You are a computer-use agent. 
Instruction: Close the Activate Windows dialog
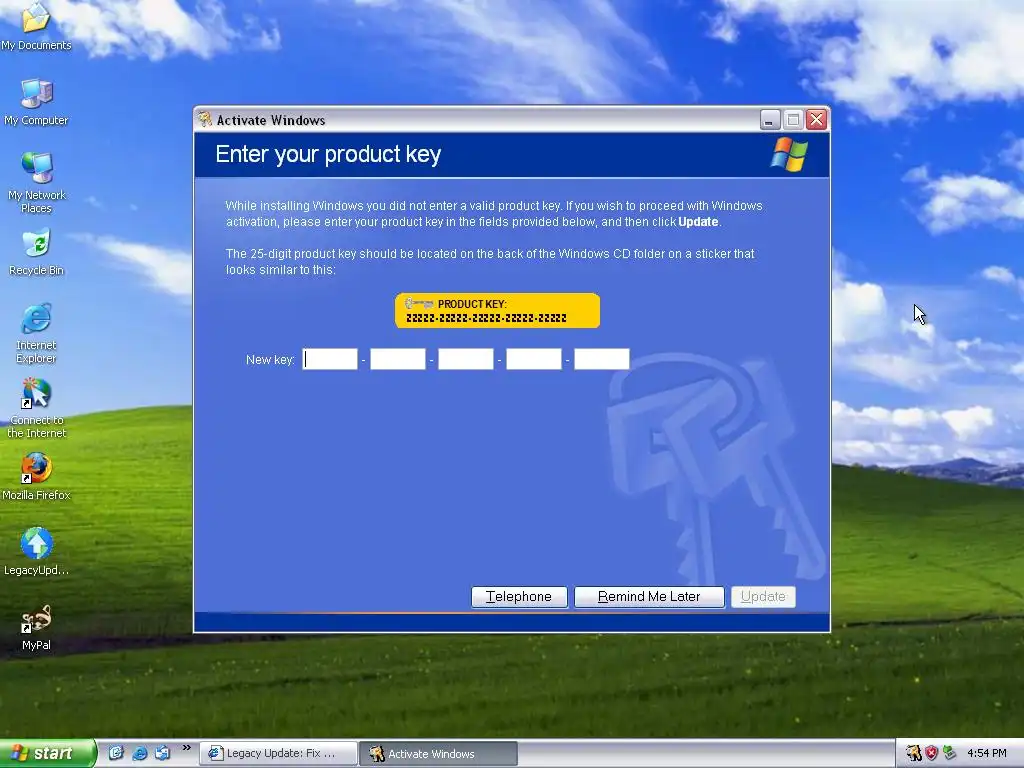point(816,120)
